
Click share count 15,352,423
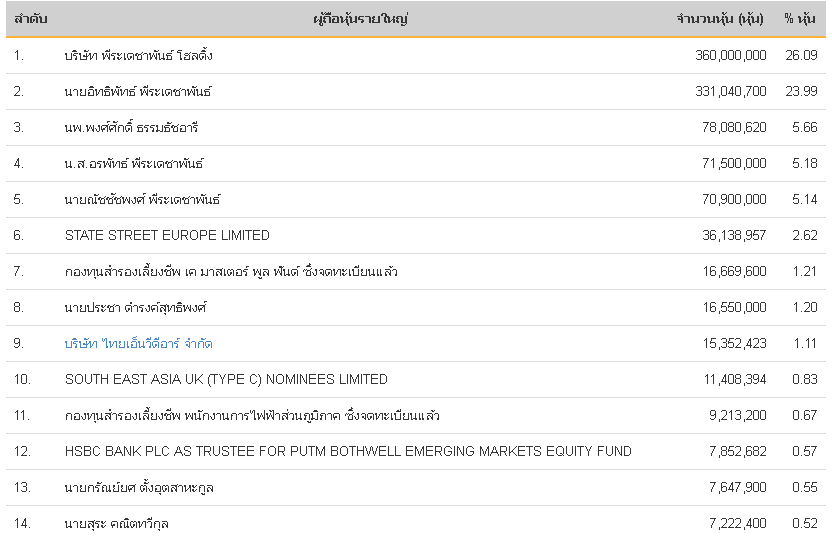point(734,344)
